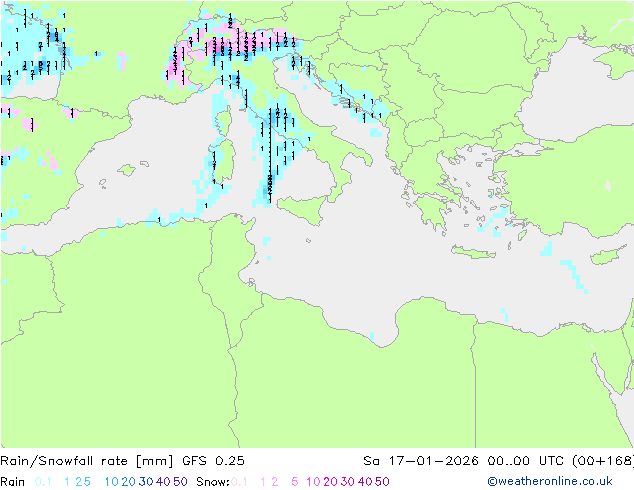Screen dimensions: 634x490
Task: Pick the Snow 2 legend color value
Action: pos(275,482)
